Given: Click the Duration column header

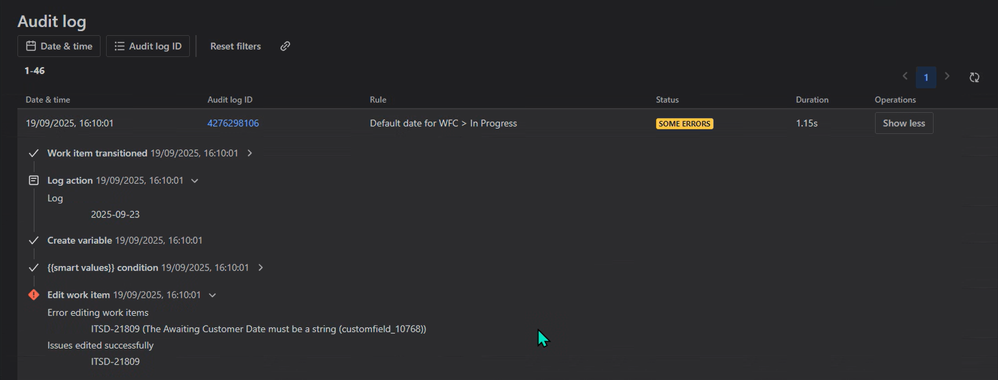Looking at the screenshot, I should pyautogui.click(x=812, y=100).
